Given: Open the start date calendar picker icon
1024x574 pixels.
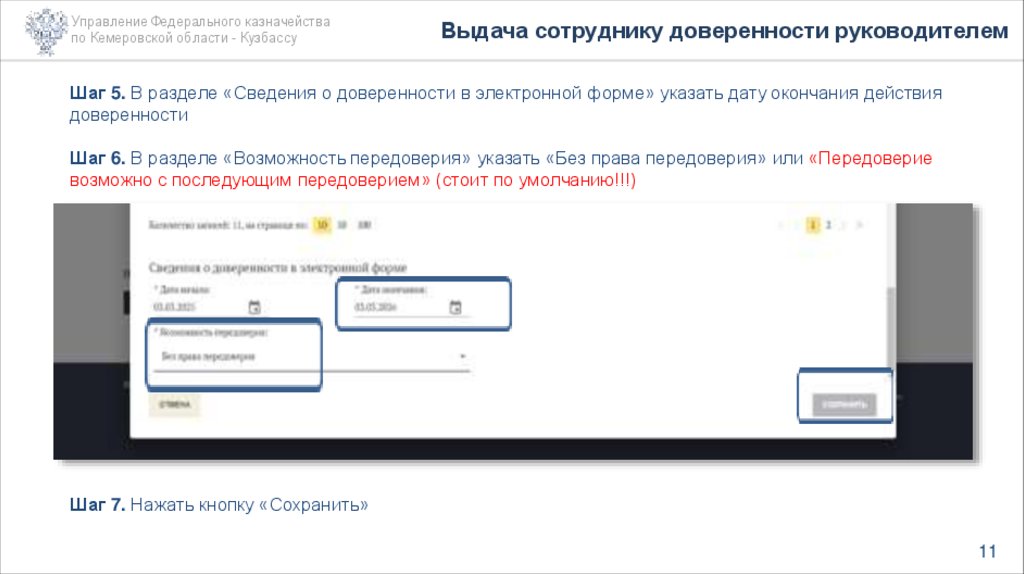Looking at the screenshot, I should click(254, 307).
